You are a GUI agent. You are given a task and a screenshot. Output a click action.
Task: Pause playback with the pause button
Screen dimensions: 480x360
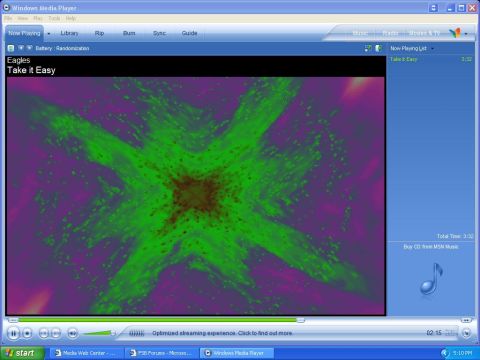pos(14,333)
